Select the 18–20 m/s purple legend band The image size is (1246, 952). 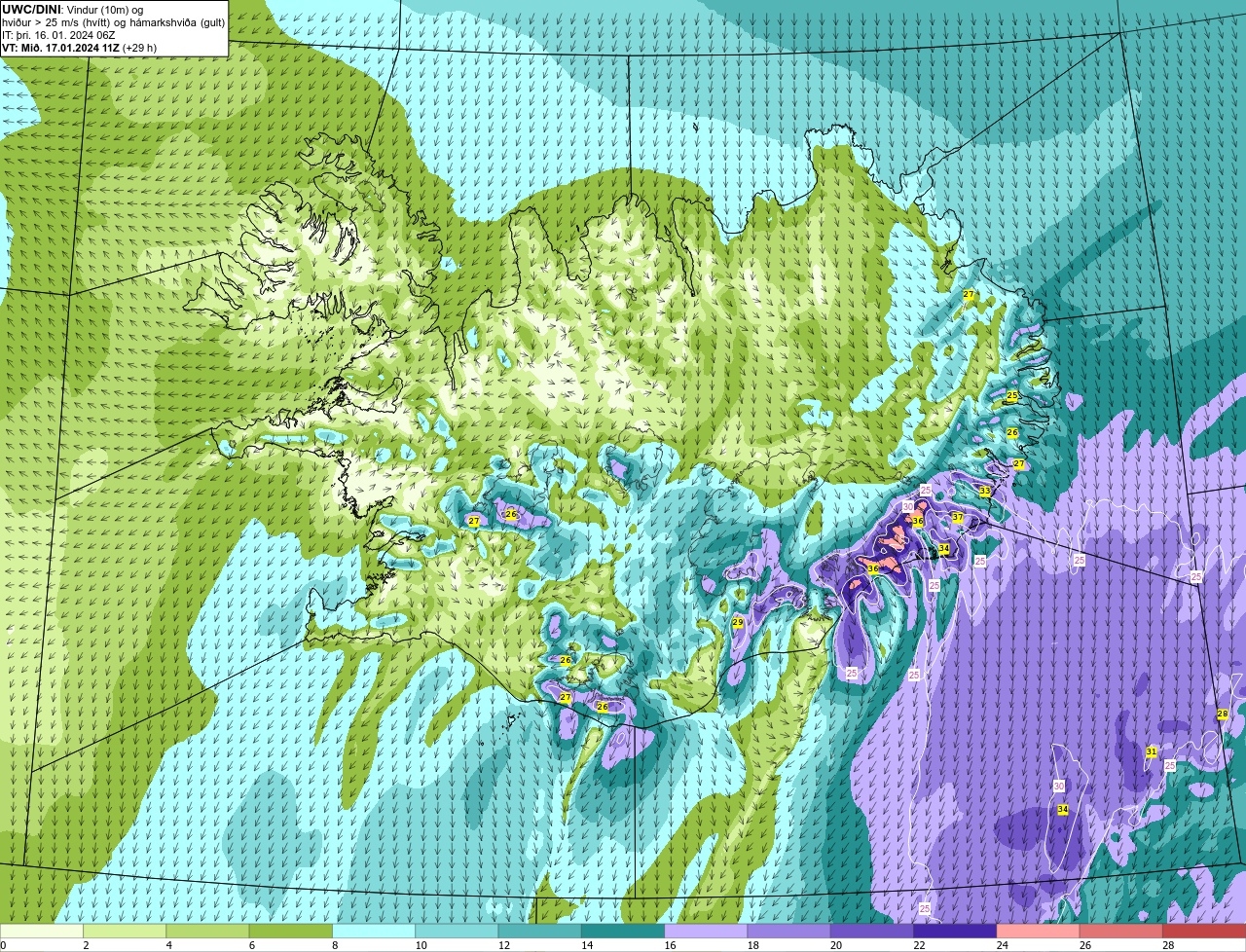click(x=789, y=932)
